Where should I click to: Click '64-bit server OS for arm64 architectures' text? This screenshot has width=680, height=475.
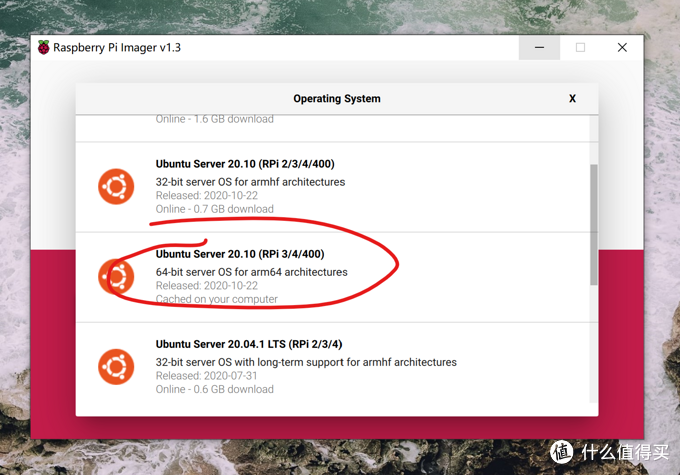click(x=252, y=272)
